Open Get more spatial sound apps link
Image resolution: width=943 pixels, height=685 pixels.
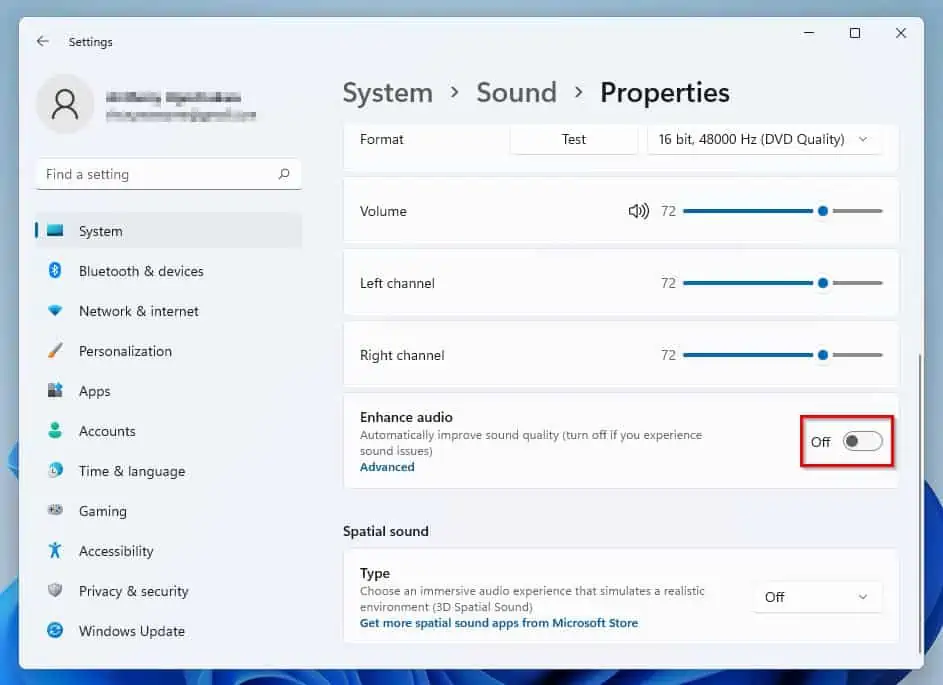pos(499,623)
